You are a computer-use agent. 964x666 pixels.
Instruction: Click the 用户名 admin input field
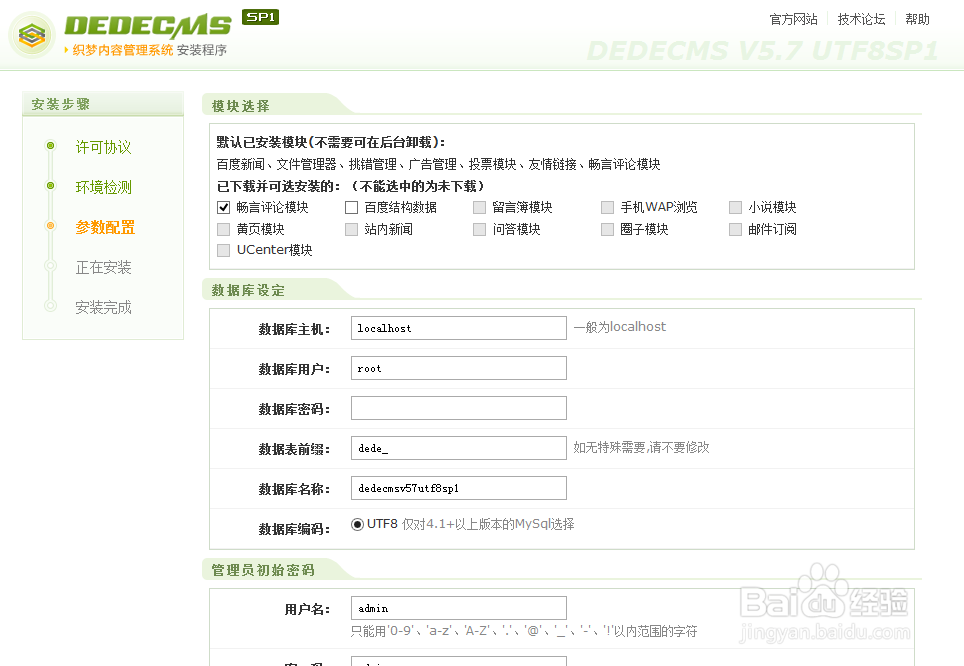click(x=459, y=608)
